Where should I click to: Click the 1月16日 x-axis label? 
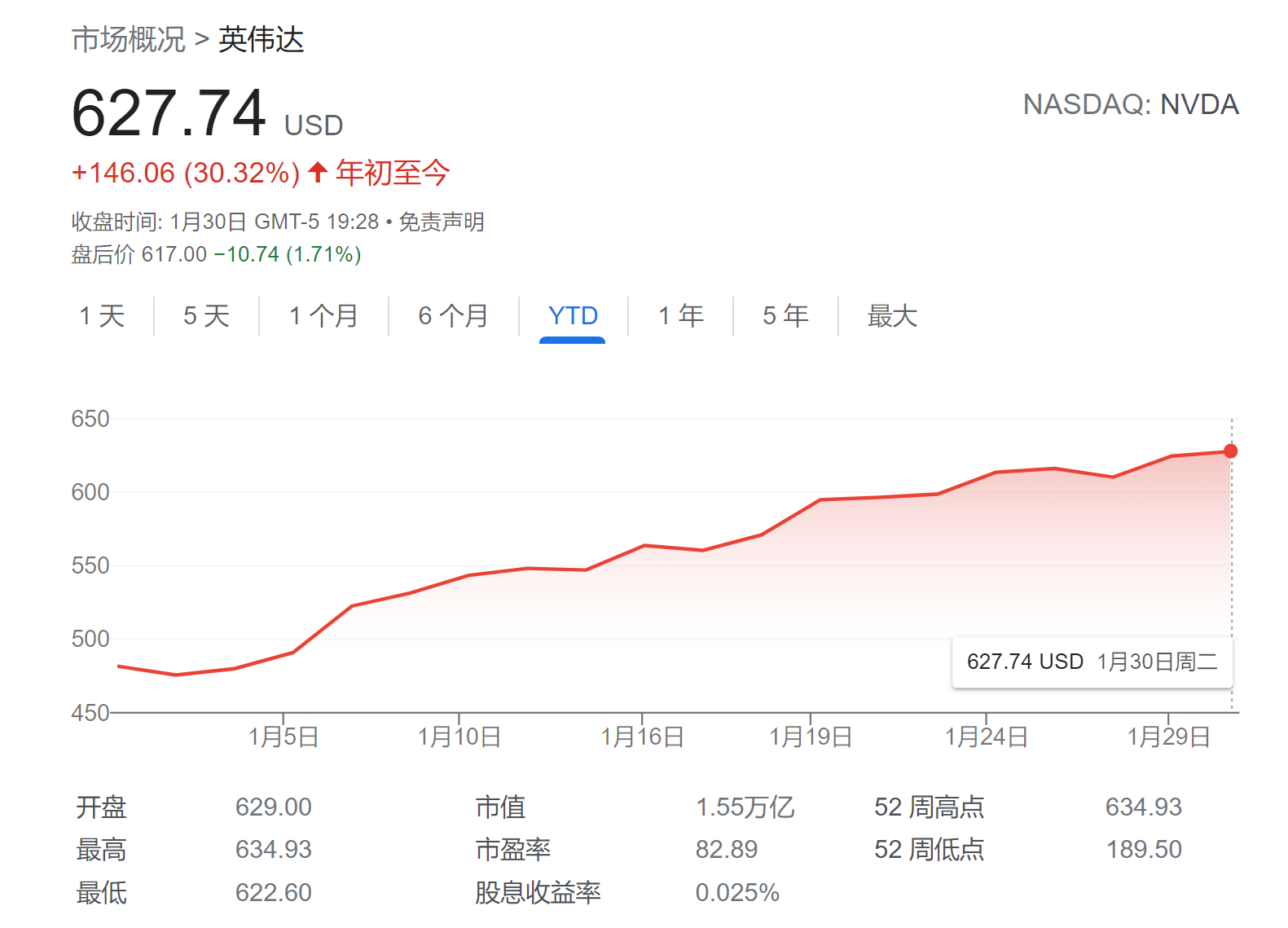tap(642, 737)
